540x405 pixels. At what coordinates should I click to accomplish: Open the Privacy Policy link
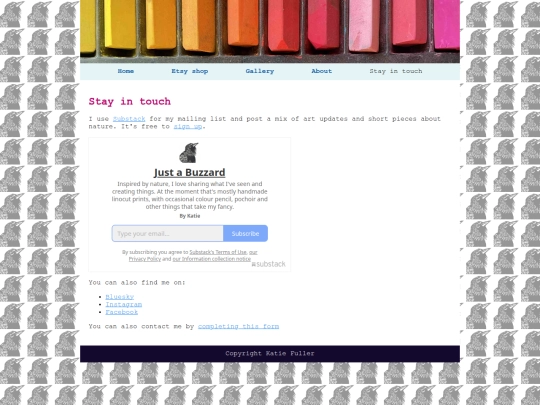[145, 259]
